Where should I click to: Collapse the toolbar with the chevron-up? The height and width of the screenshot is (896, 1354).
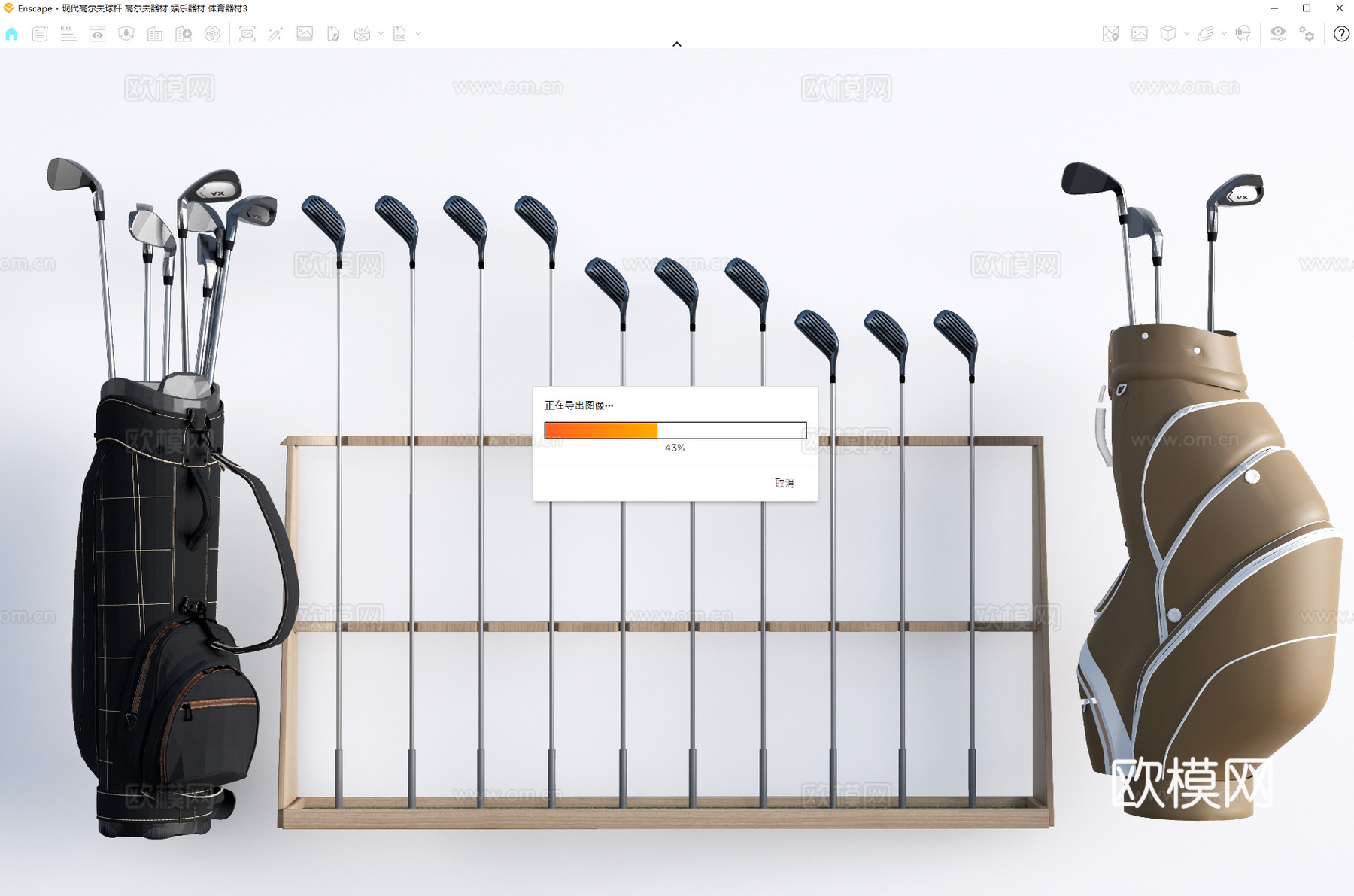677,44
